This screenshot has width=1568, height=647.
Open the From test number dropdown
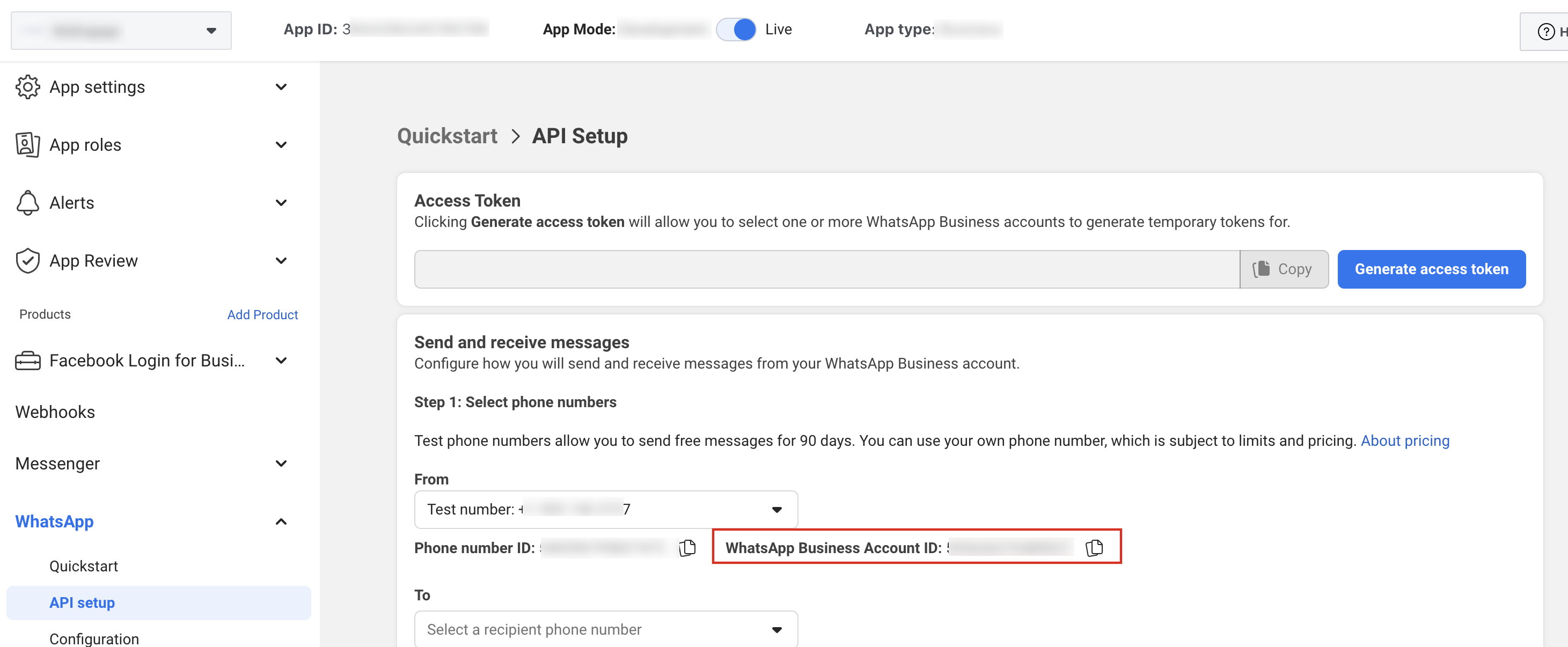tap(606, 509)
